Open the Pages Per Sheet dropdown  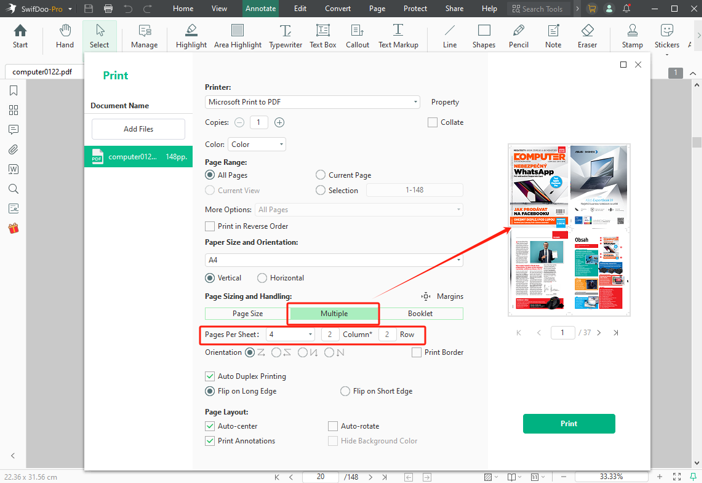tap(291, 334)
